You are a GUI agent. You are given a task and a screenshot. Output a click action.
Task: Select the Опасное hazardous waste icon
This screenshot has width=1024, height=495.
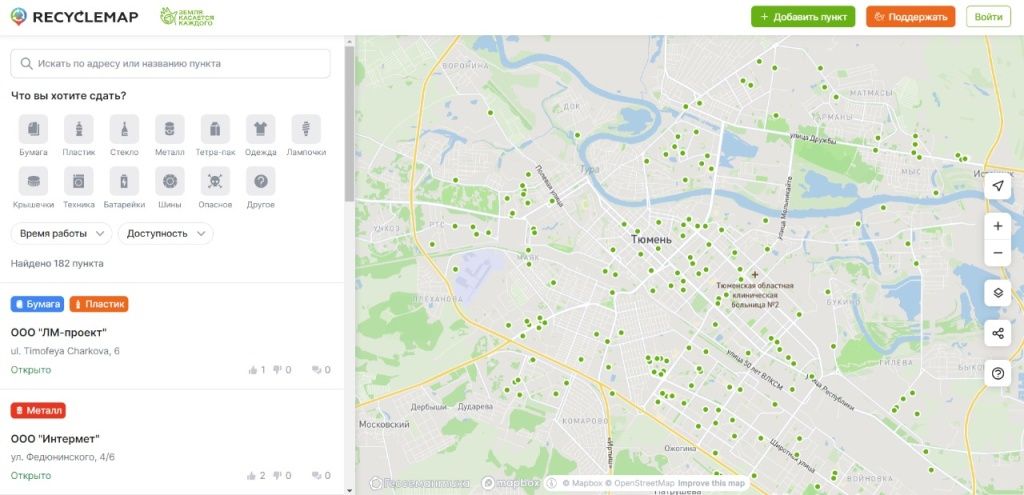click(x=215, y=181)
